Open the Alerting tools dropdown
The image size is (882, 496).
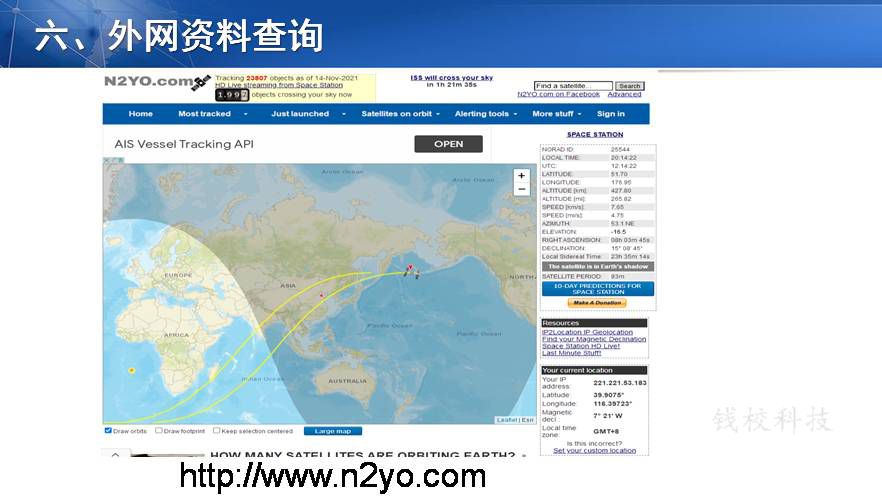point(485,114)
